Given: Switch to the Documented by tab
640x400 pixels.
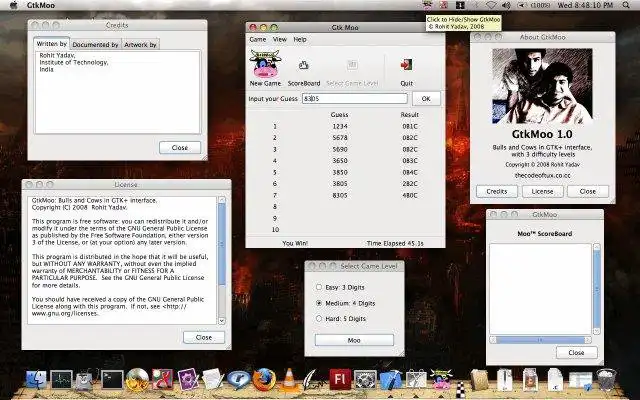Looking at the screenshot, I should (96, 44).
